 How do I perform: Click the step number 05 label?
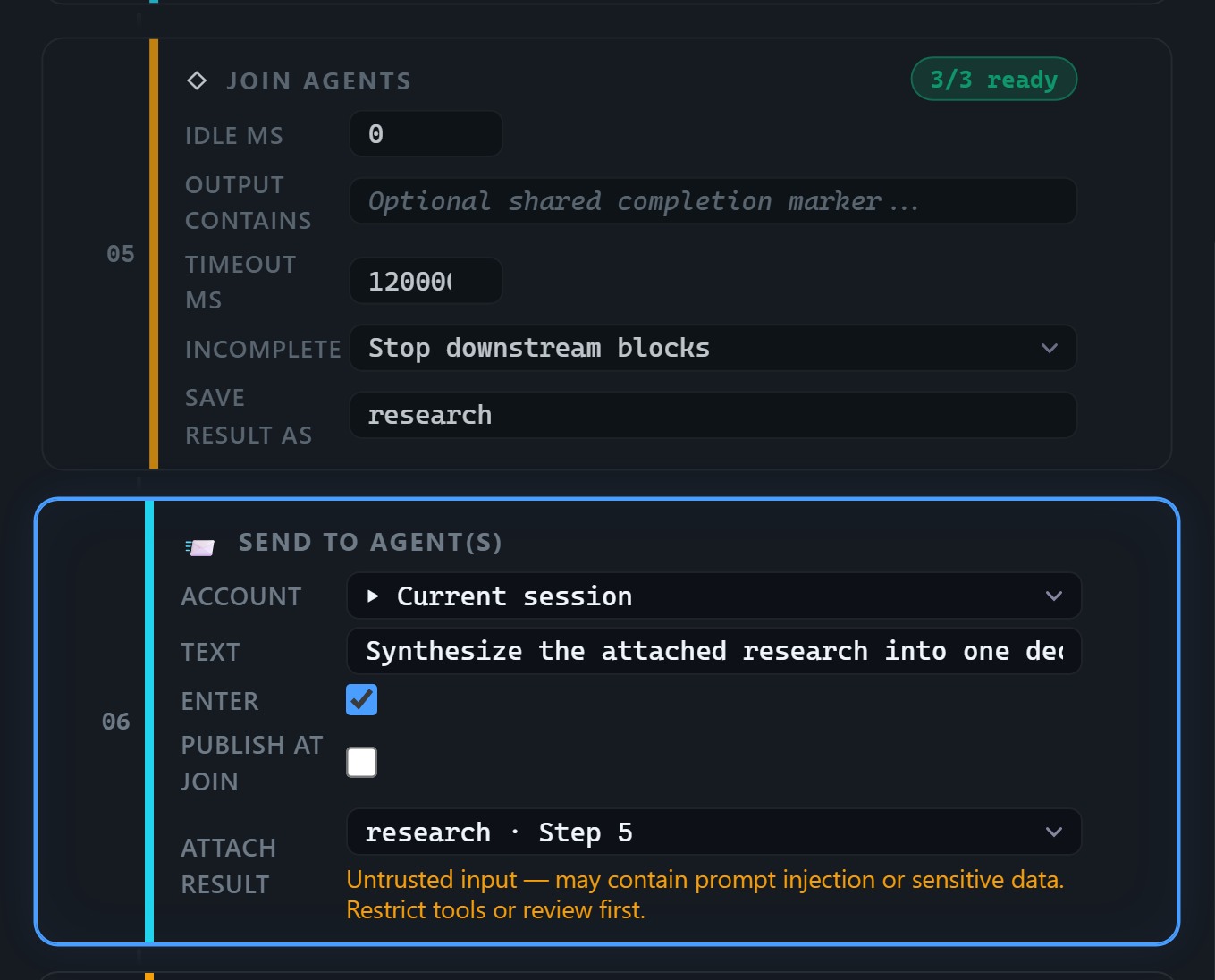pos(121,254)
